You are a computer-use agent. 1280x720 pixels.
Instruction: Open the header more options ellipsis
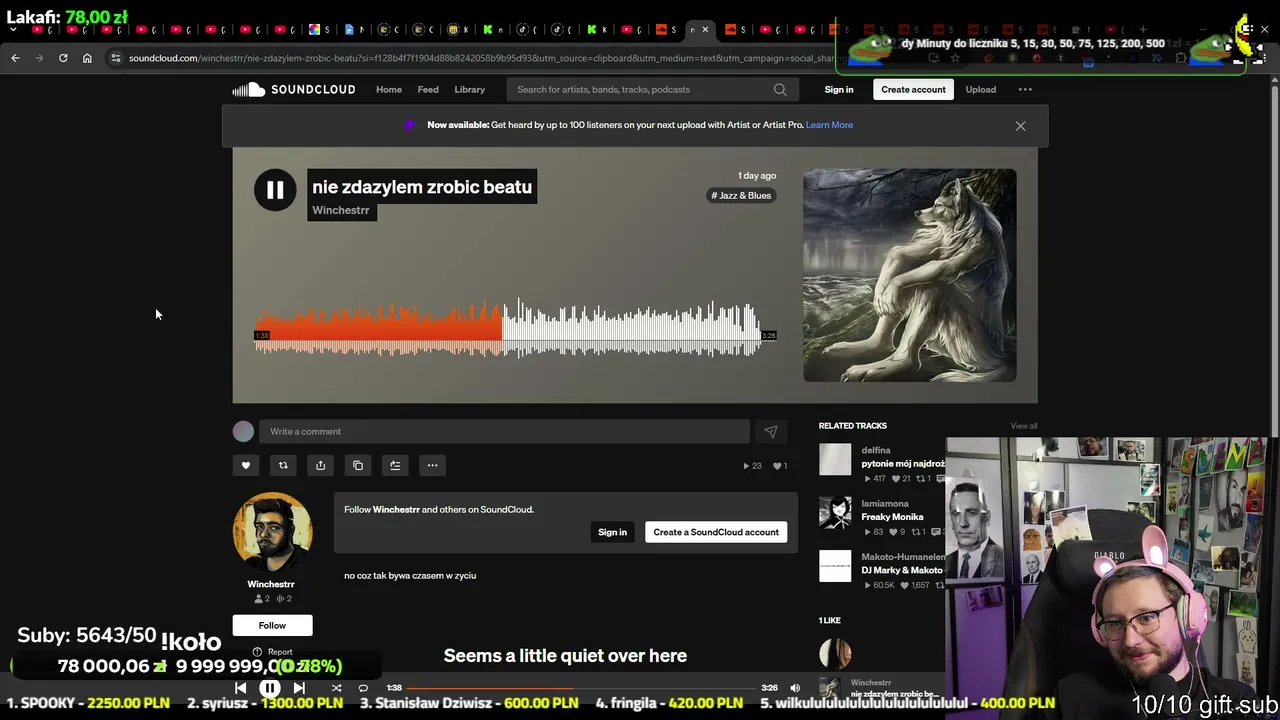[1025, 90]
